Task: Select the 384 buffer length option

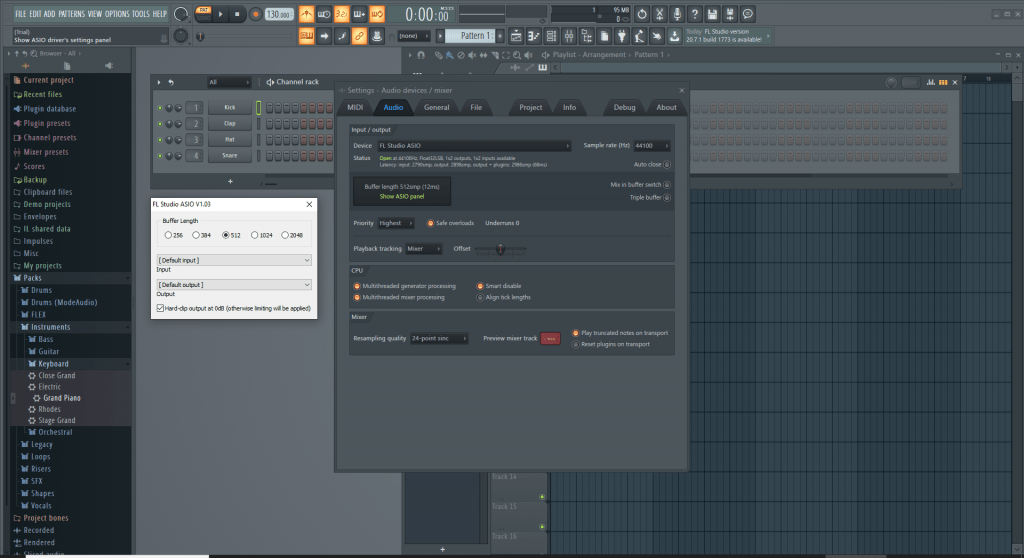Action: point(196,235)
